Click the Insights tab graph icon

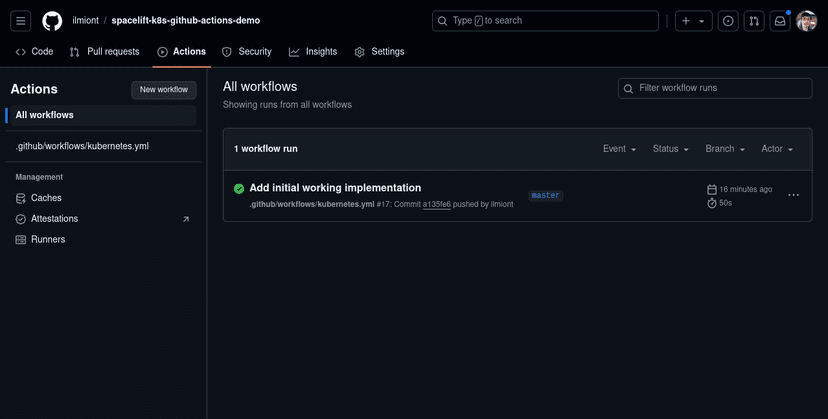coord(294,52)
